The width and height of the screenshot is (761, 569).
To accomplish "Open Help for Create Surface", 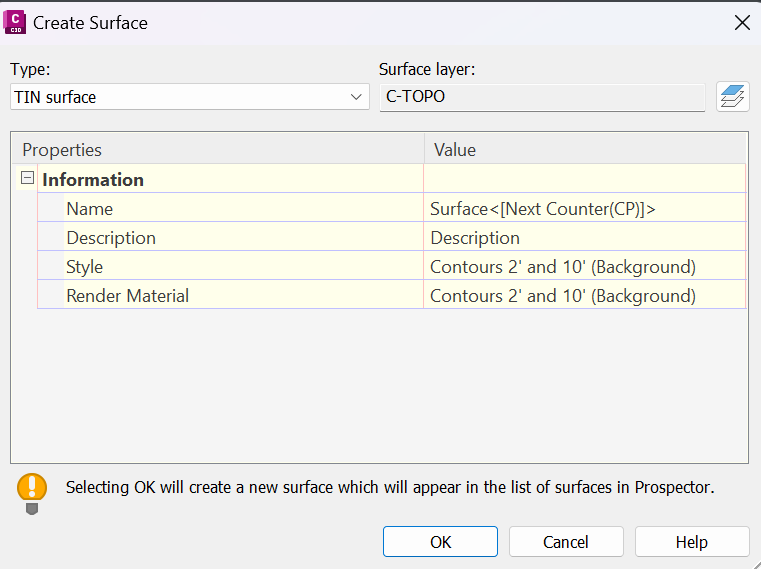I will pyautogui.click(x=691, y=542).
